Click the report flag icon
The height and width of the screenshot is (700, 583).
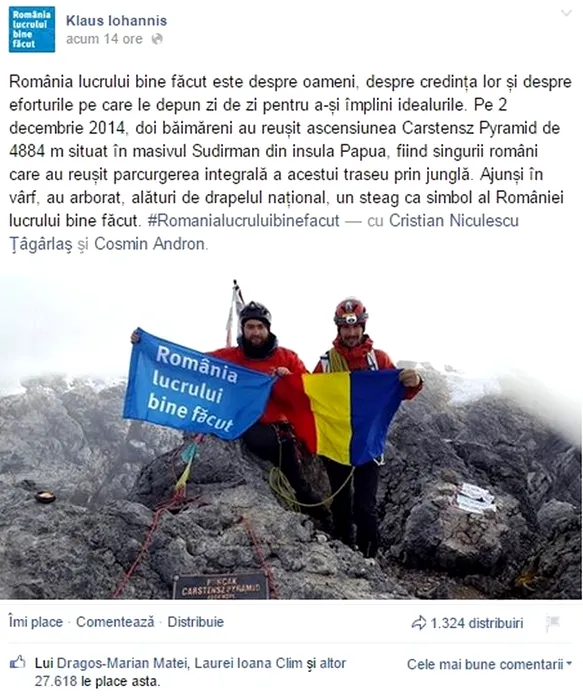tap(553, 623)
